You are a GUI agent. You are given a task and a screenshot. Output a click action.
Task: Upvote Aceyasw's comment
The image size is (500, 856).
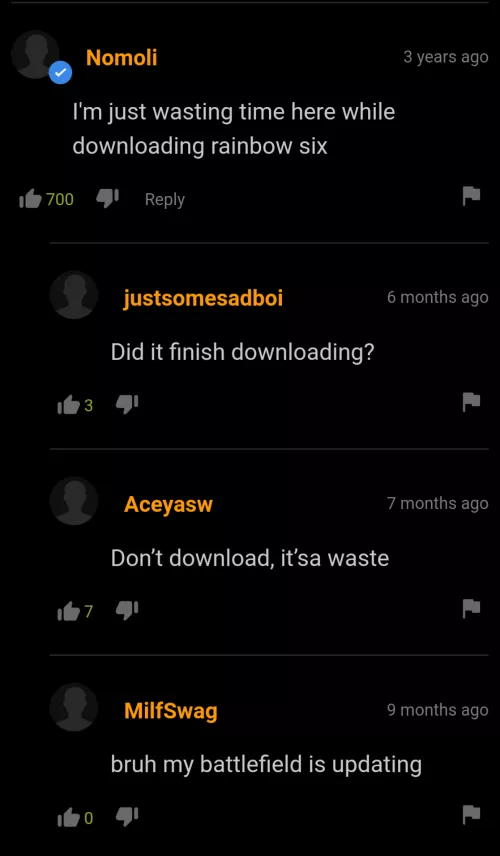(x=69, y=612)
